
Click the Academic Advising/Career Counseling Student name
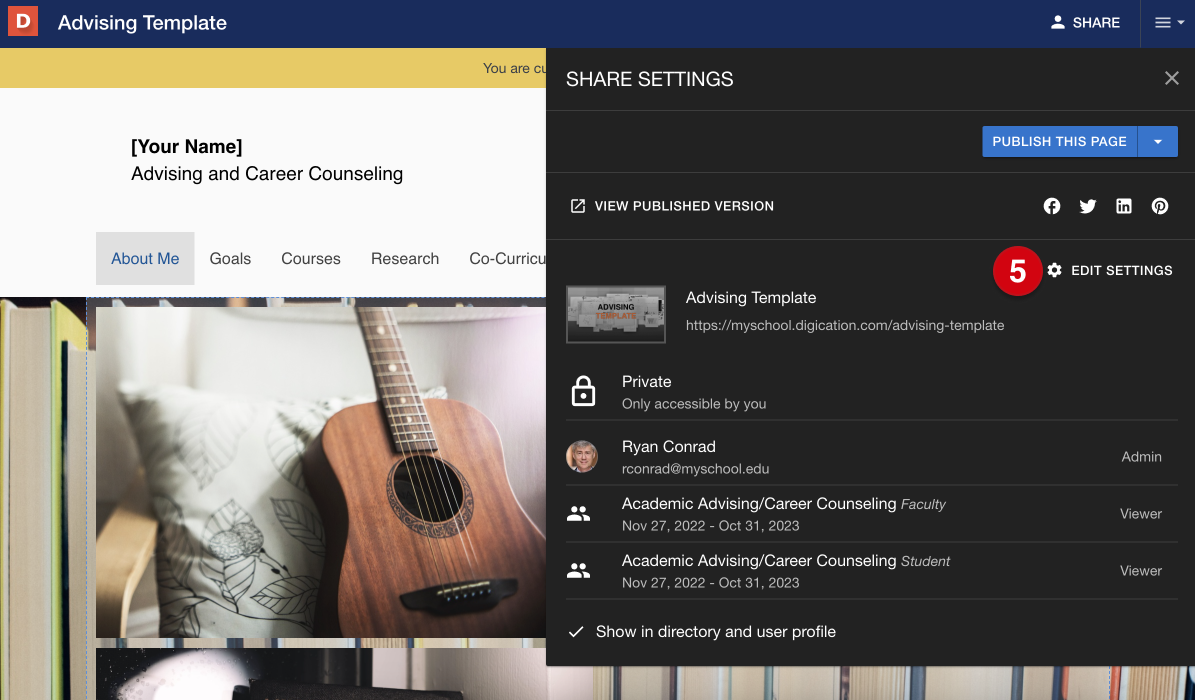pos(786,561)
